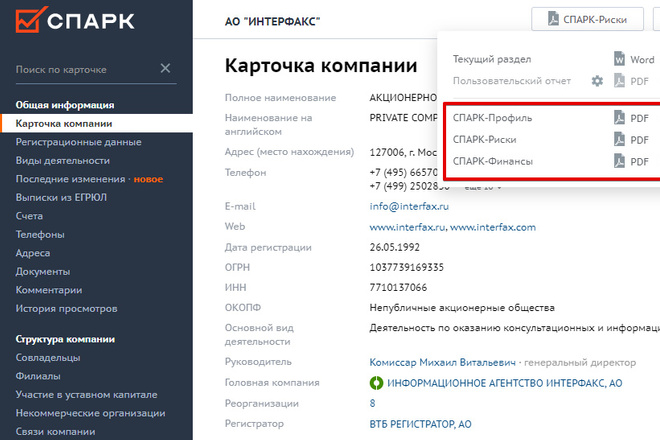This screenshot has width=660, height=440.
Task: Open the www.interfax.com website link
Action: click(x=493, y=227)
